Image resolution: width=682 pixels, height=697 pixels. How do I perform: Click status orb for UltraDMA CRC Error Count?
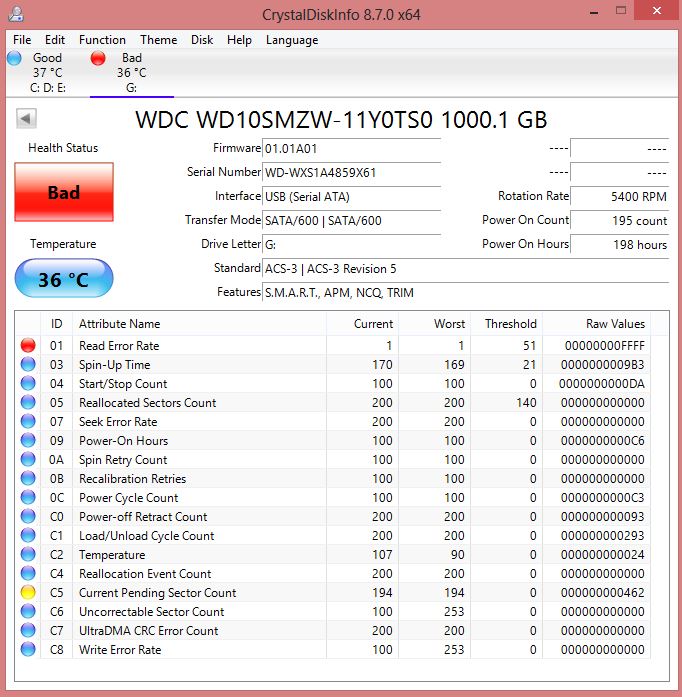point(28,630)
